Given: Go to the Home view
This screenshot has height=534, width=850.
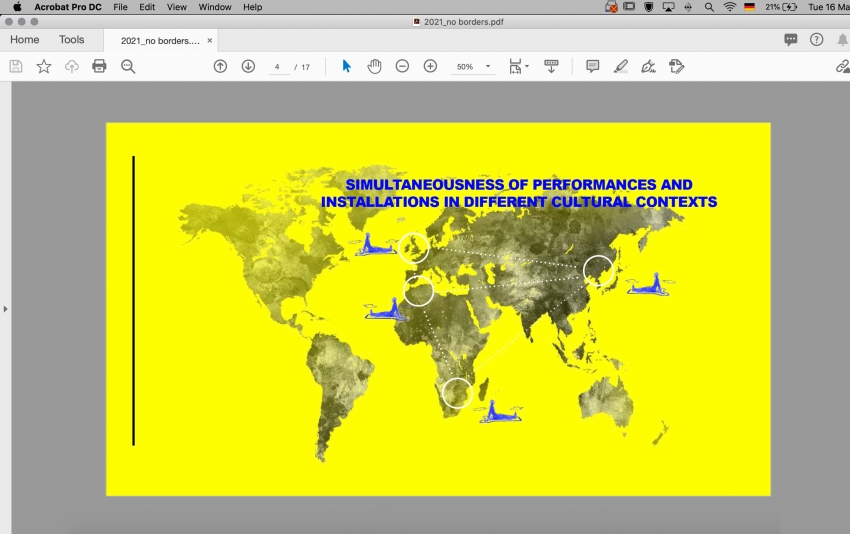Looking at the screenshot, I should click(25, 40).
